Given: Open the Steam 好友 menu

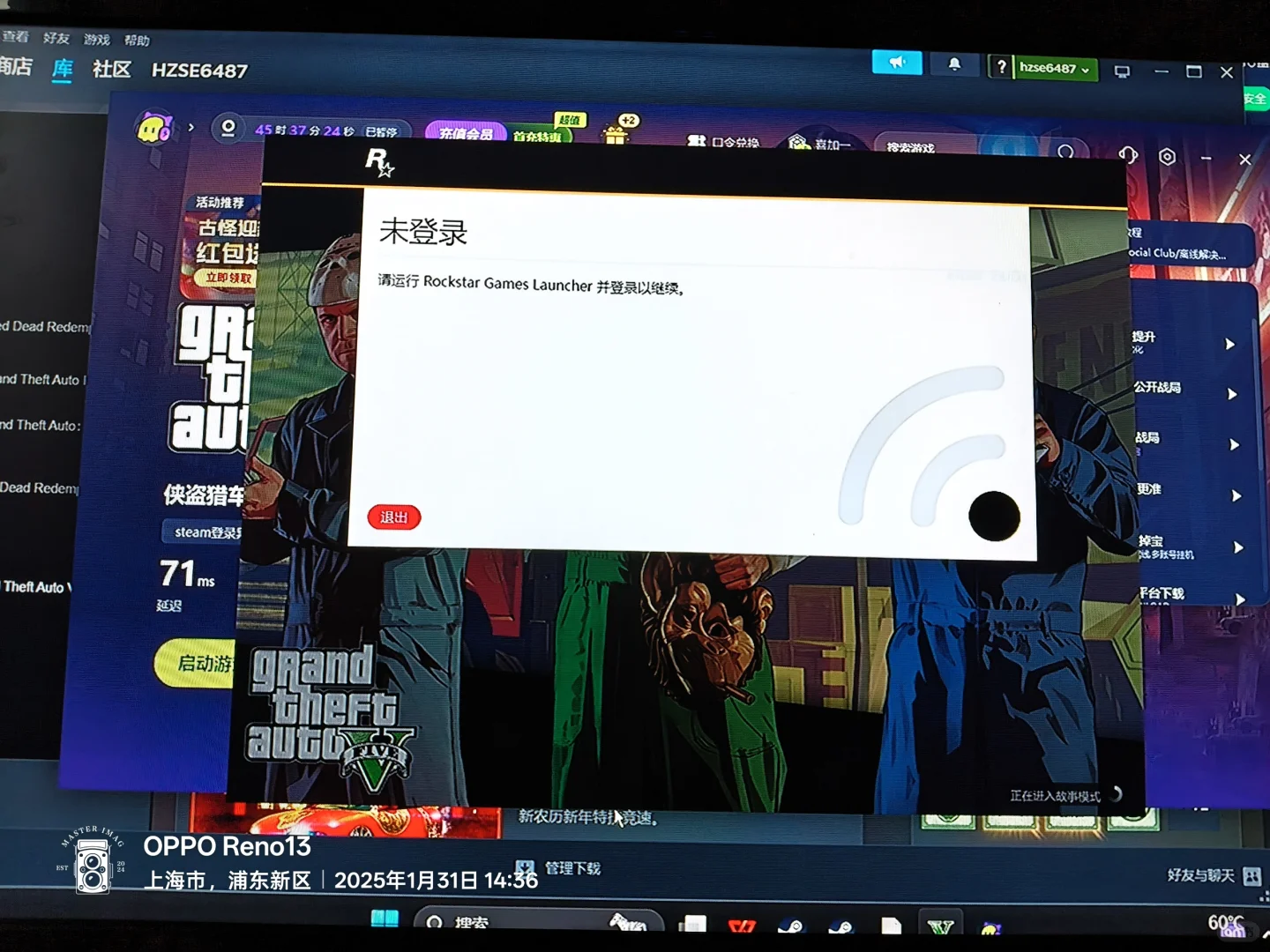Looking at the screenshot, I should (56, 38).
